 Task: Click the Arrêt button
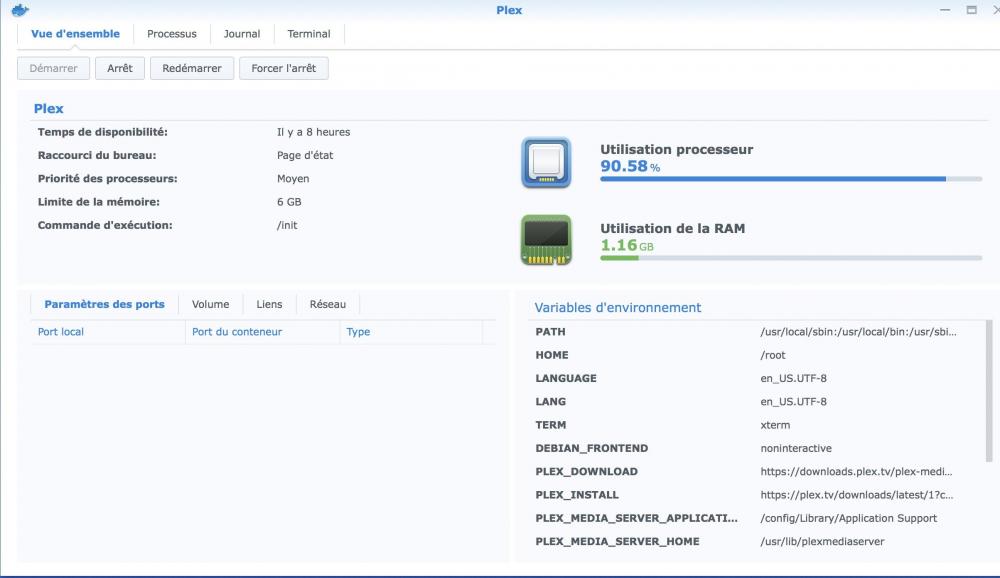[120, 68]
